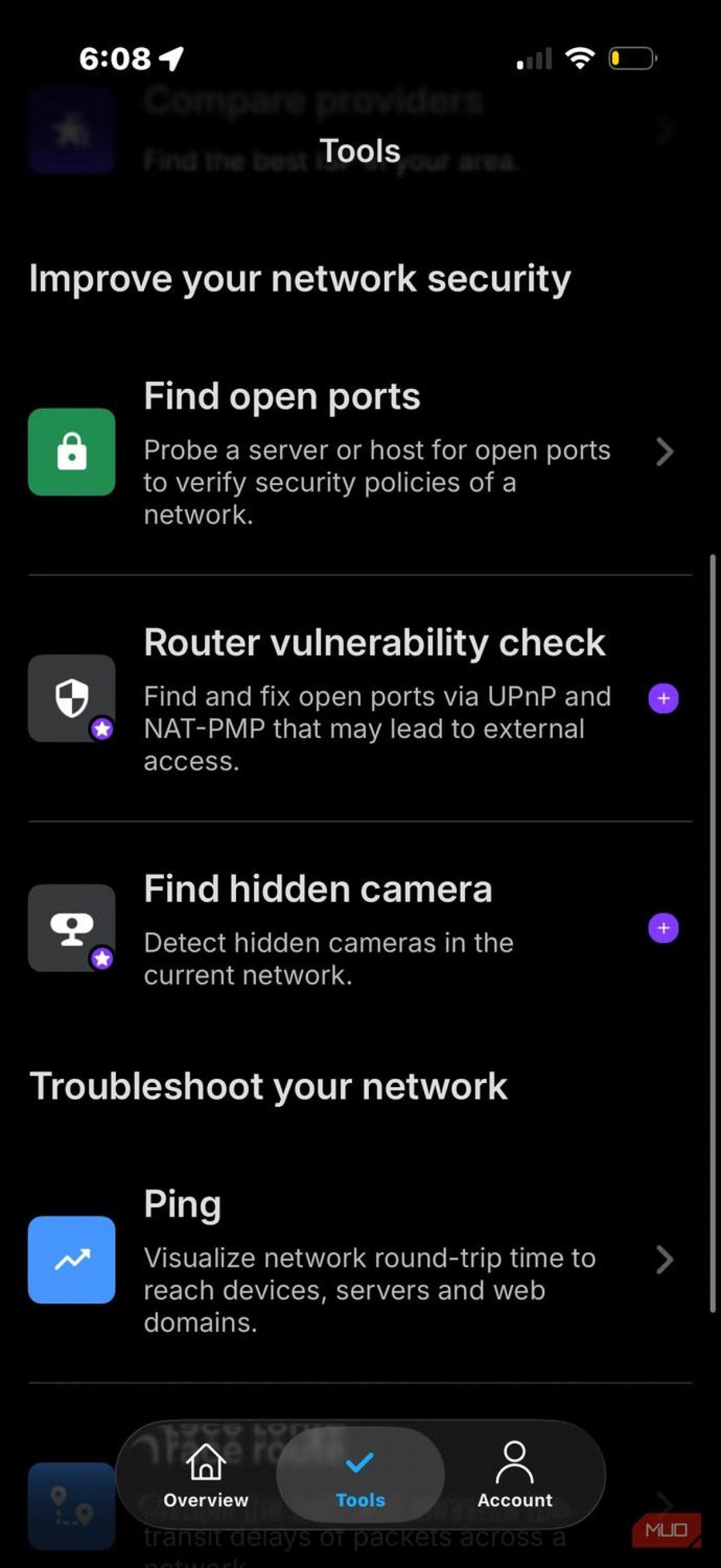Tap the person icon for Account
The width and height of the screenshot is (721, 1568).
point(515,1462)
